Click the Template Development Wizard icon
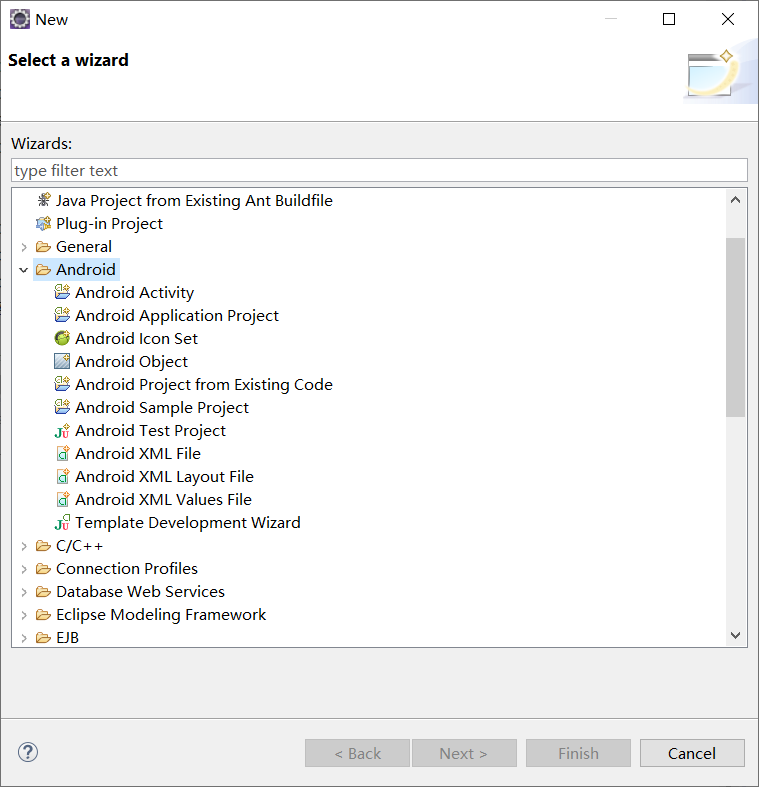 (62, 522)
